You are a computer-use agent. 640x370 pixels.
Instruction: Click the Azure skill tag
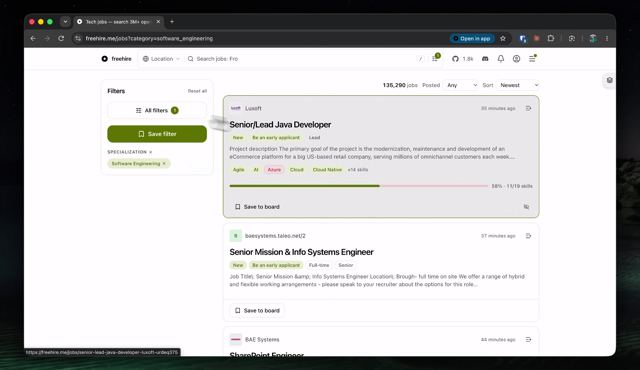[274, 170]
